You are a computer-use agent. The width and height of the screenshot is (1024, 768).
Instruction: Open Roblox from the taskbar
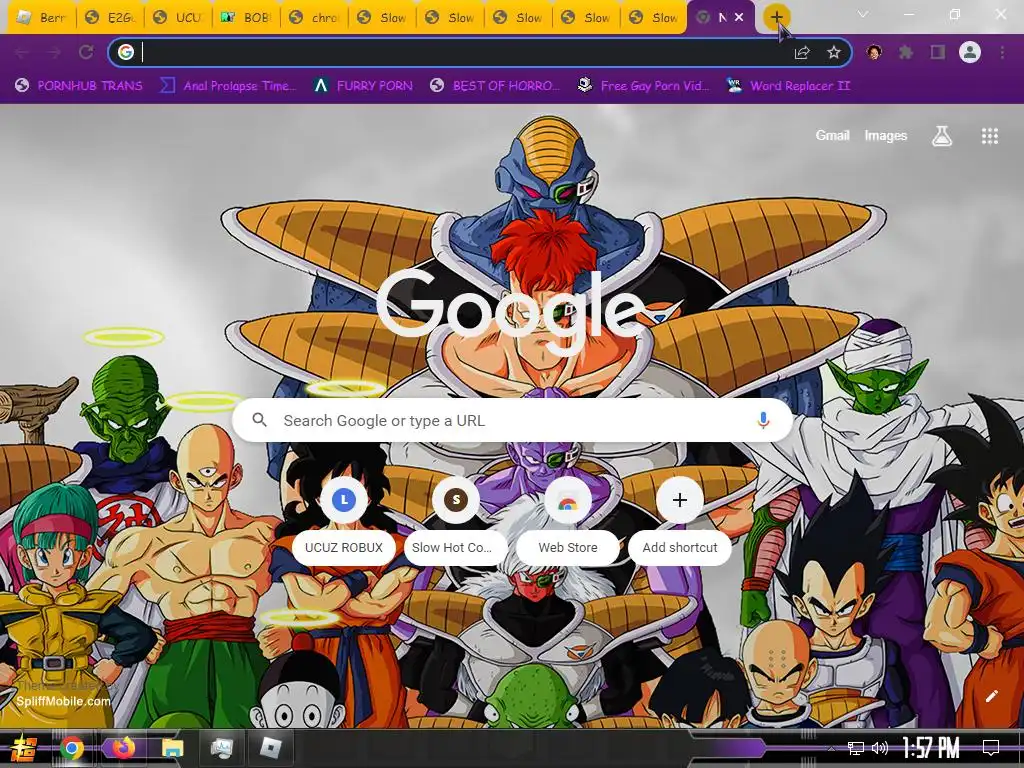point(270,748)
